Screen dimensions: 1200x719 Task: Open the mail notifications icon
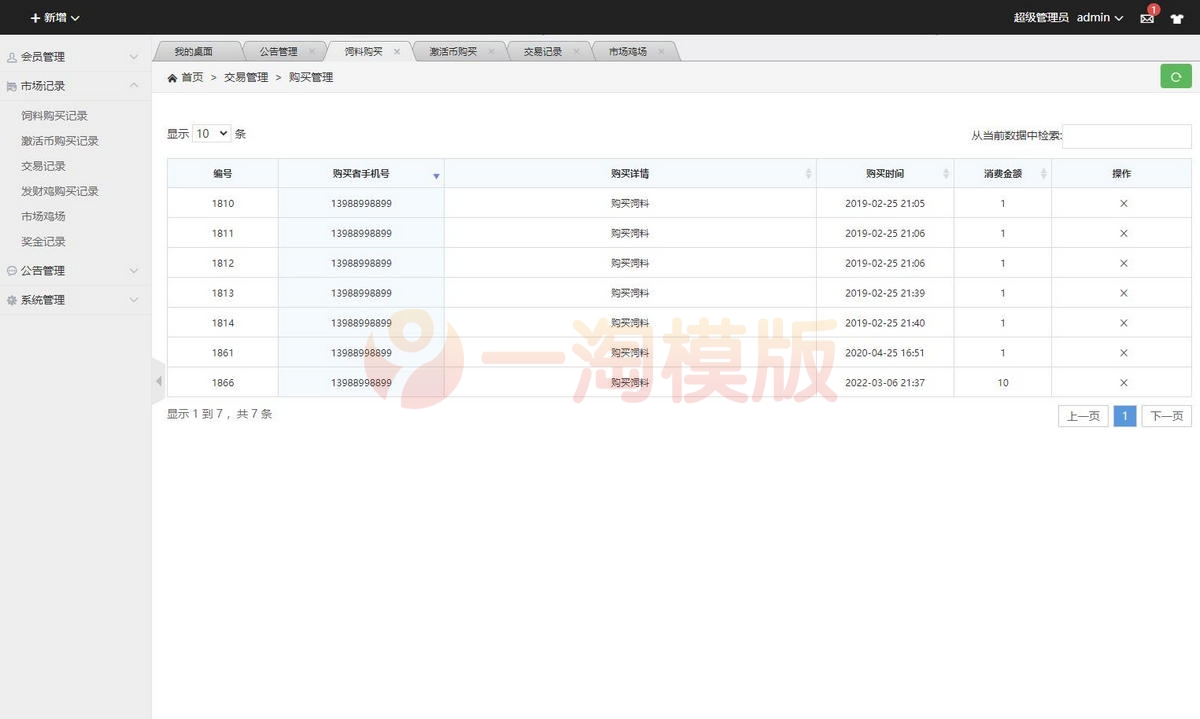(1147, 18)
